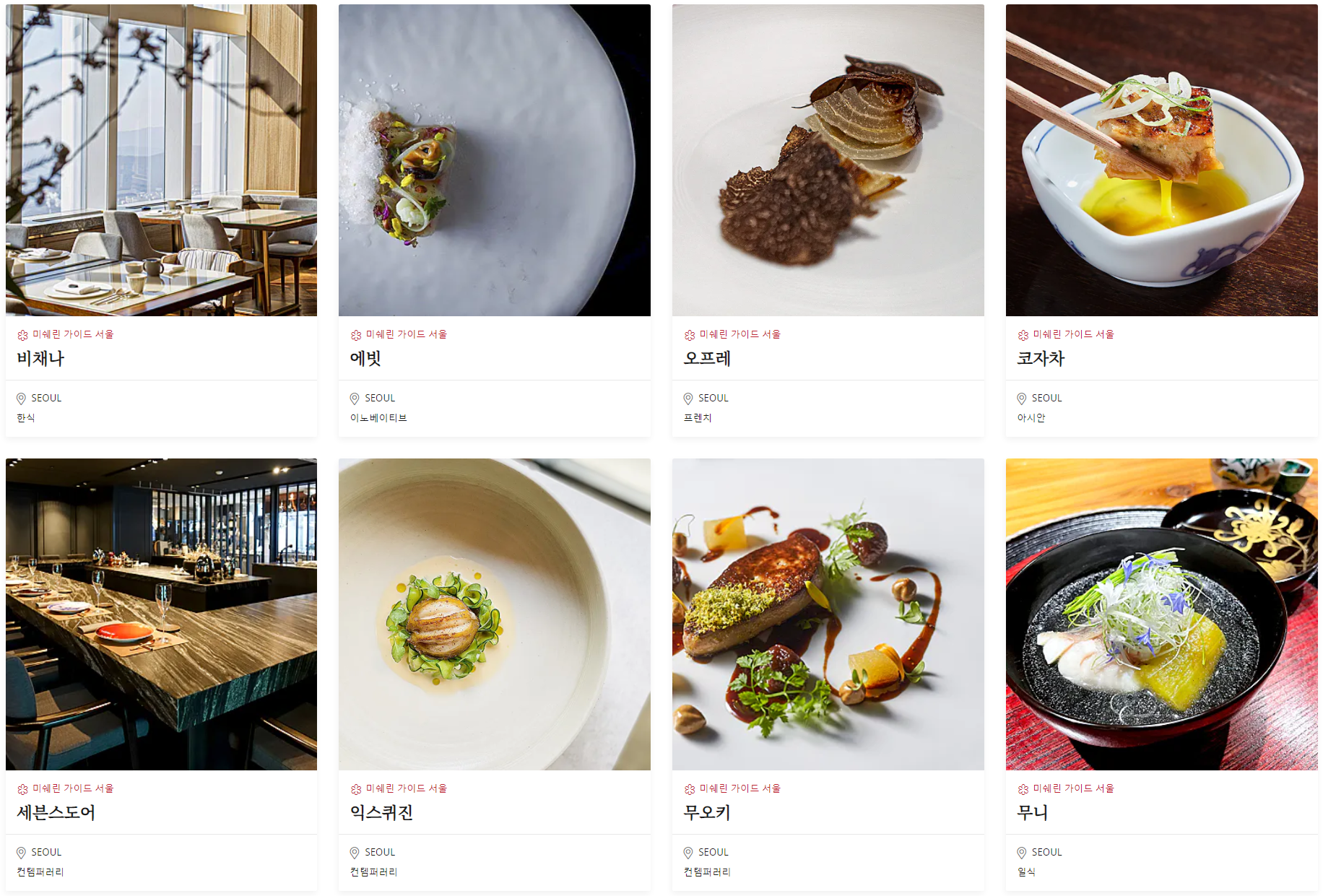Click the Michelin flower icon above 코자차
The width and height of the screenshot is (1323, 896).
(x=1023, y=335)
